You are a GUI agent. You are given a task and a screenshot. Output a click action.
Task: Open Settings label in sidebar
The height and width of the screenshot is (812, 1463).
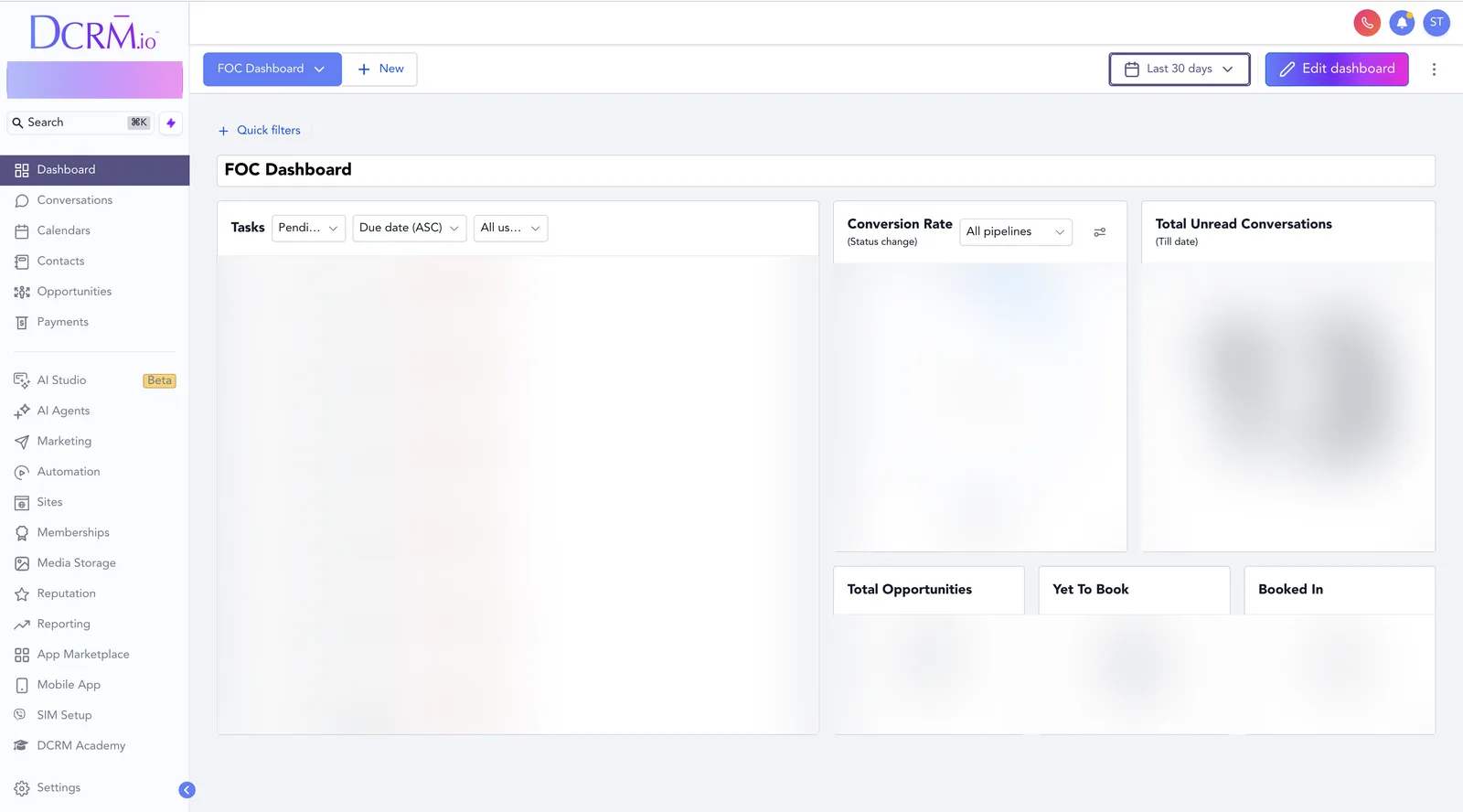59,787
